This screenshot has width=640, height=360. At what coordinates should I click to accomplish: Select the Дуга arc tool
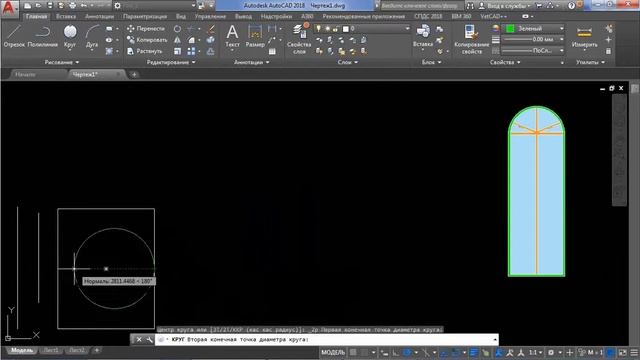click(92, 36)
